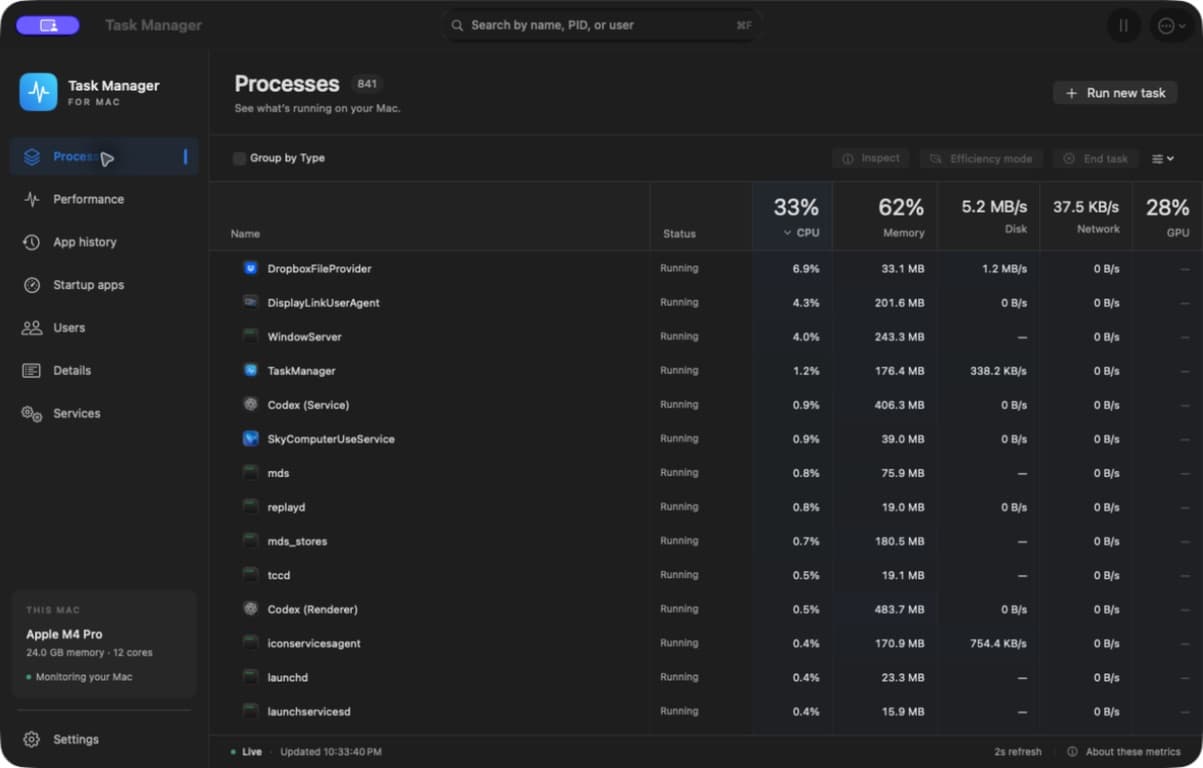Click the search field
This screenshot has height=768, width=1203.
click(x=602, y=25)
